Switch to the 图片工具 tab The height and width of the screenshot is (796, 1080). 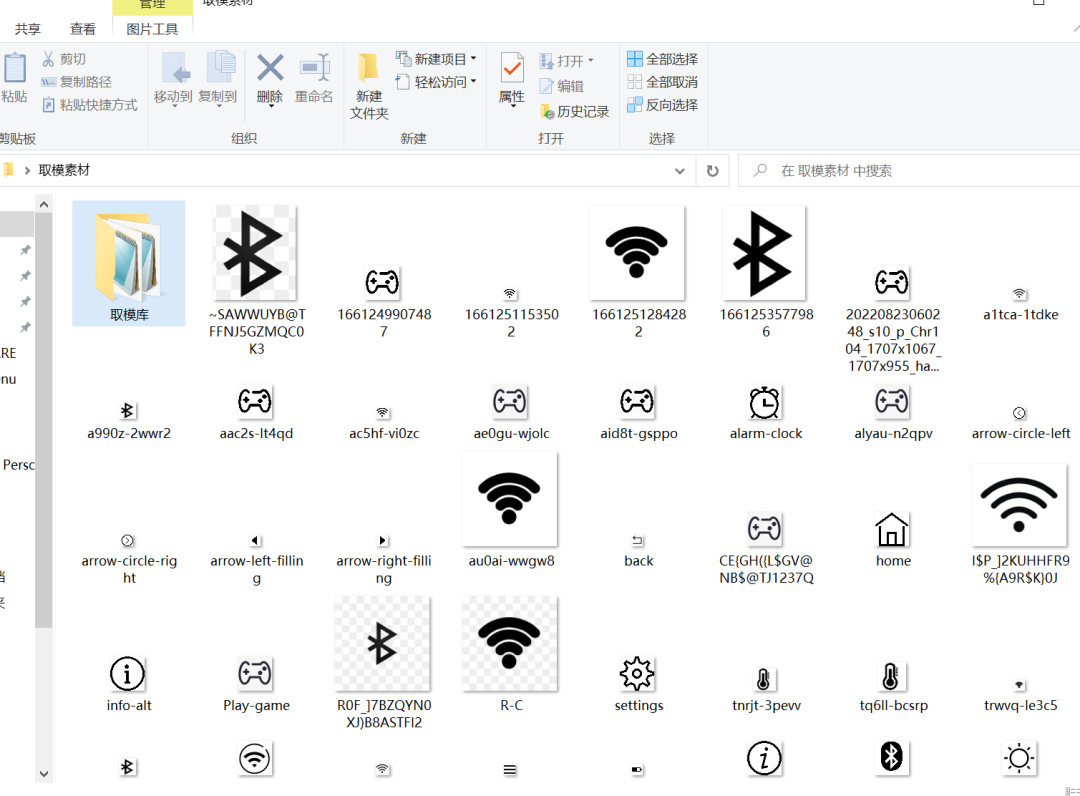(x=152, y=28)
